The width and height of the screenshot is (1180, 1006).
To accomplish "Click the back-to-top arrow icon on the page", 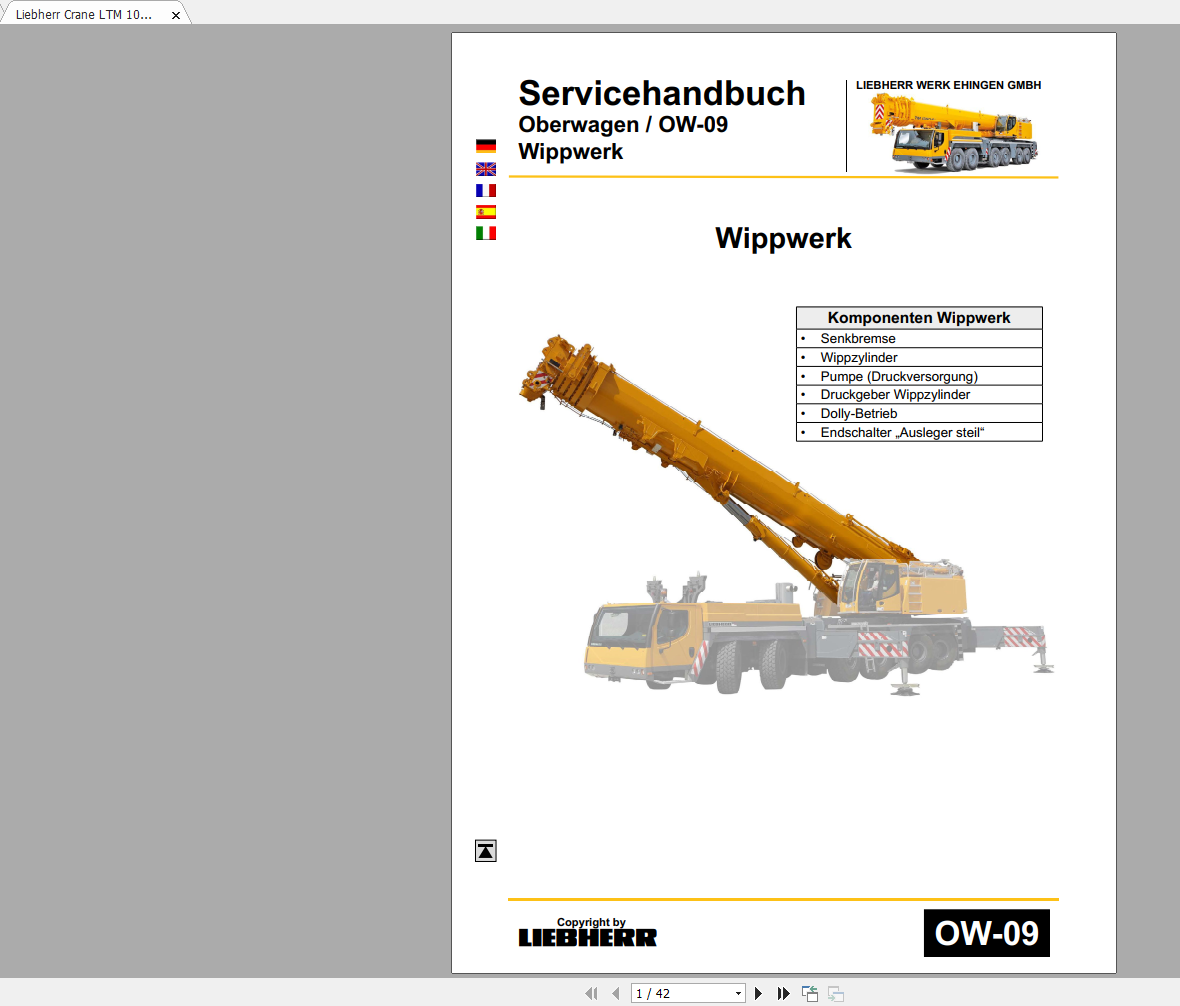I will click(x=486, y=850).
